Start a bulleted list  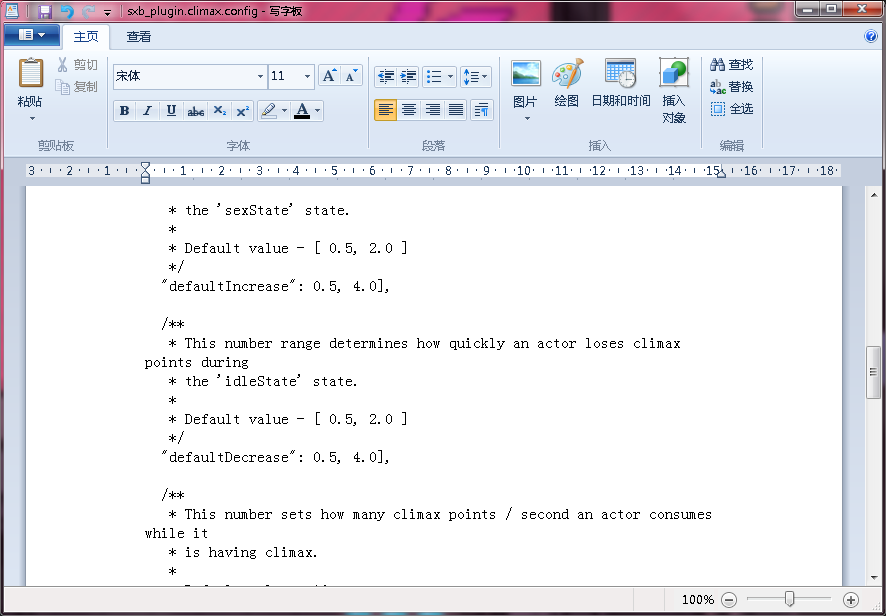tap(434, 76)
